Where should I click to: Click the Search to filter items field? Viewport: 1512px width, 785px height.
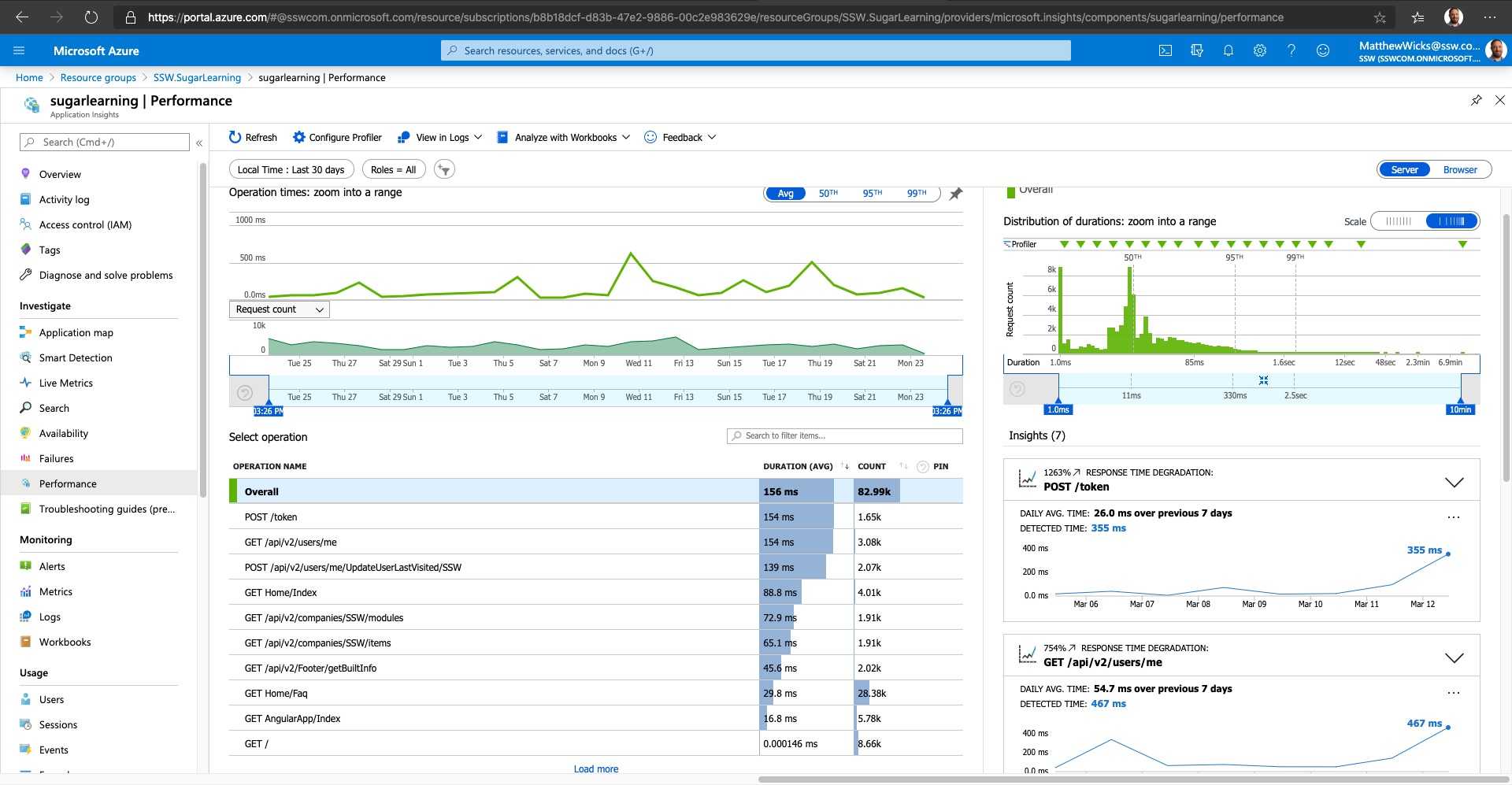tap(845, 435)
